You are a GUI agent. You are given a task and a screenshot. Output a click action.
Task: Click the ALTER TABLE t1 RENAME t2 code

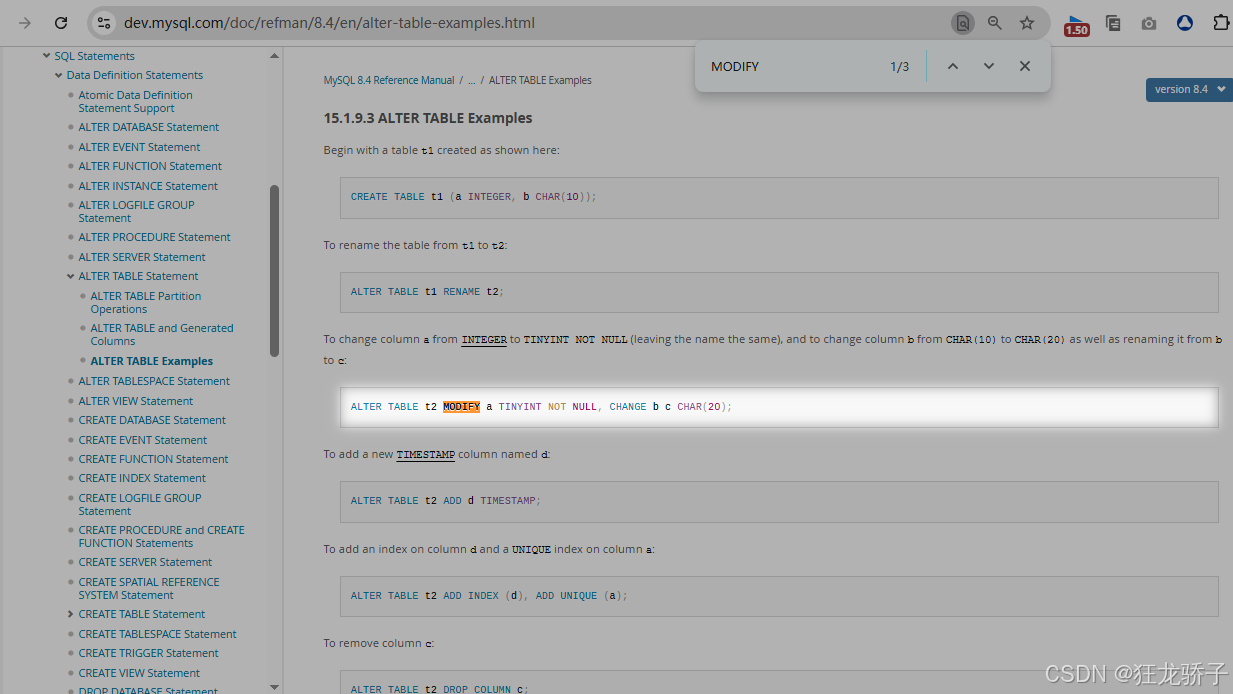pos(427,292)
